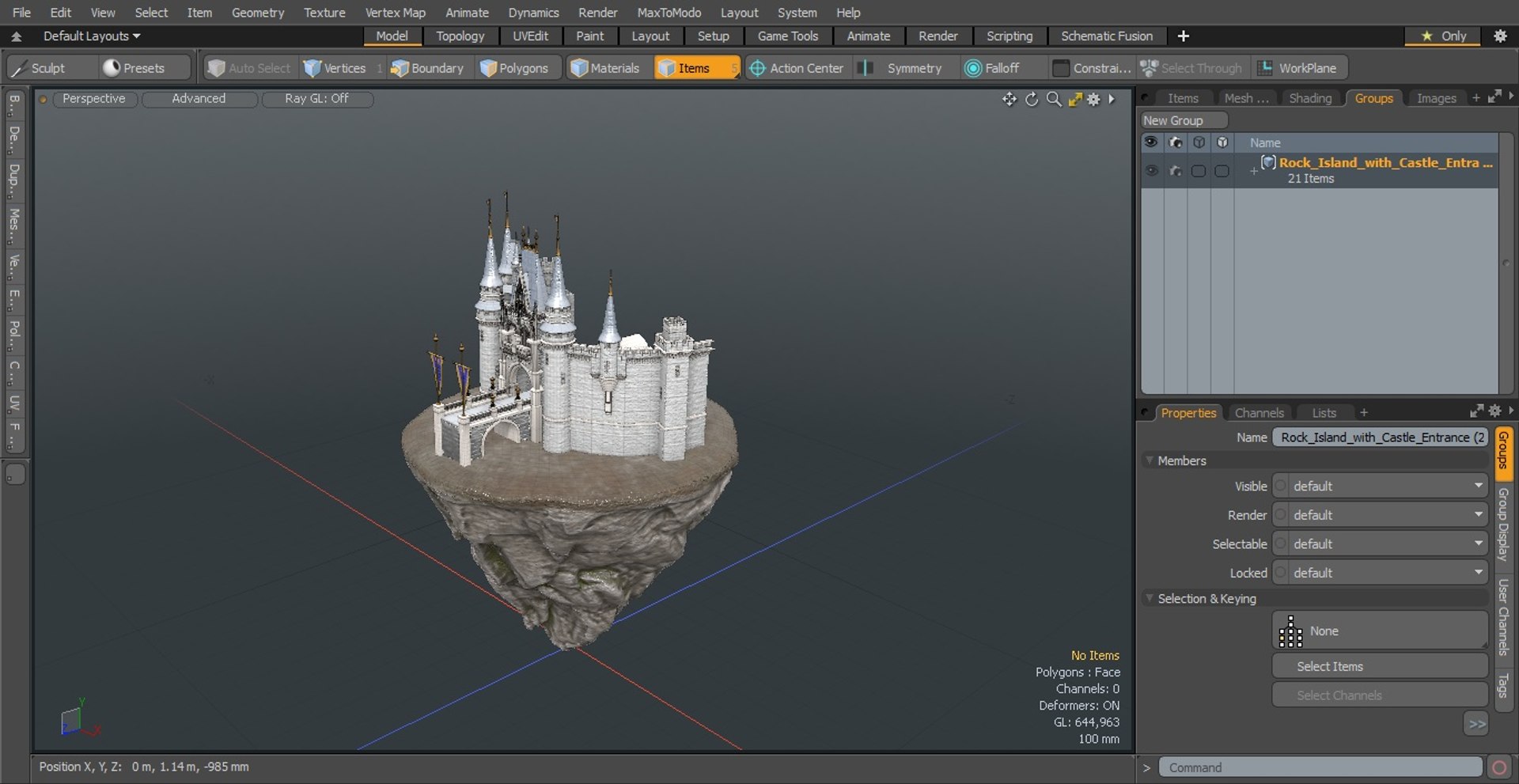Open the Perspective view type dropdown
Viewport: 1519px width, 784px height.
93,99
